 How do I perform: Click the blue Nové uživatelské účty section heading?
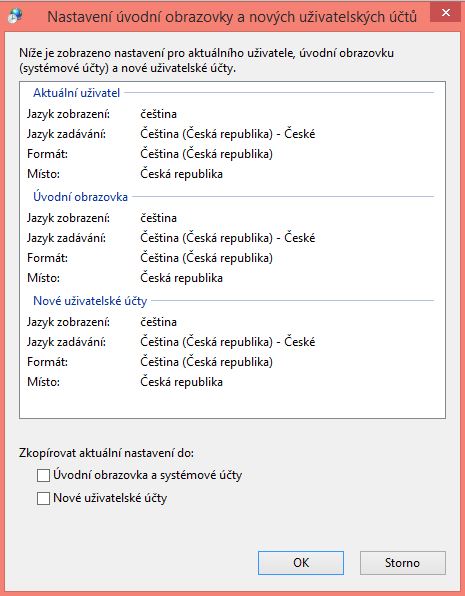pos(90,301)
